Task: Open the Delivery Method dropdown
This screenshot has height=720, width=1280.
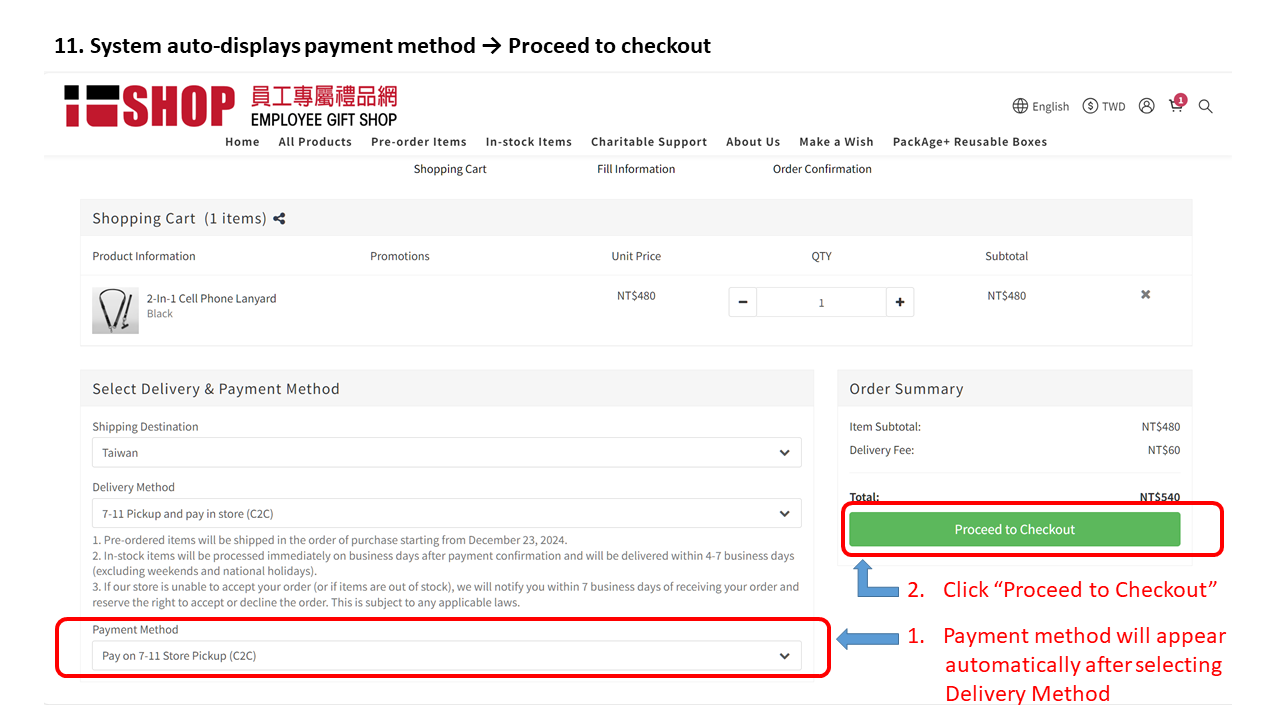Action: 447,514
